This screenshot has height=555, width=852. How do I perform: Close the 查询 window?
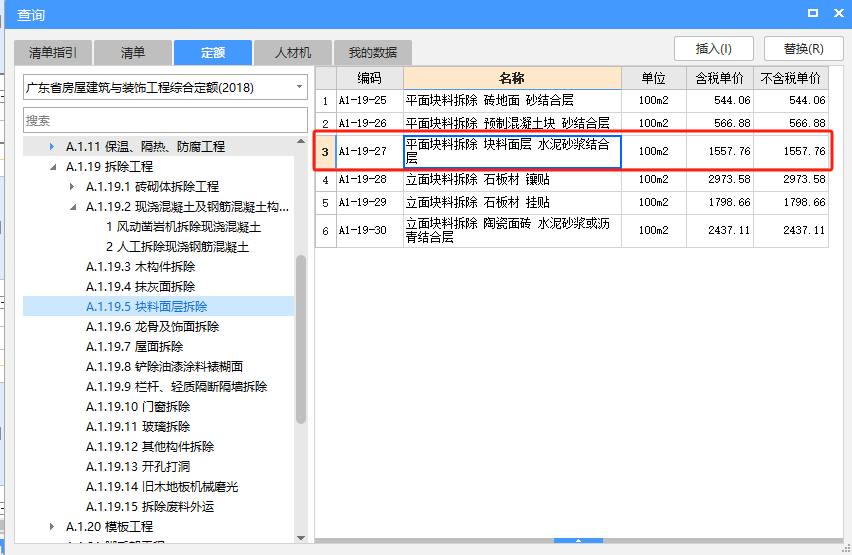838,13
